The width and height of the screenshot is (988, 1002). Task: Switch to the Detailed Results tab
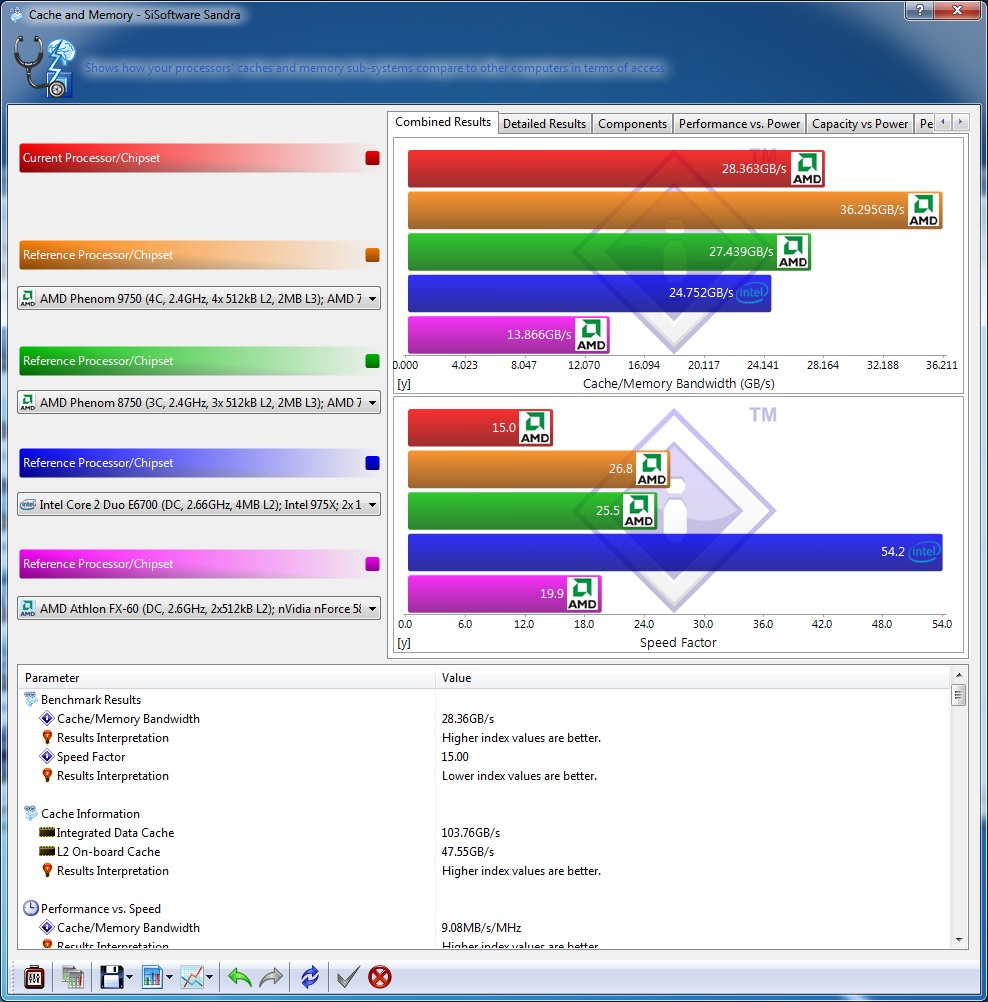[x=544, y=124]
